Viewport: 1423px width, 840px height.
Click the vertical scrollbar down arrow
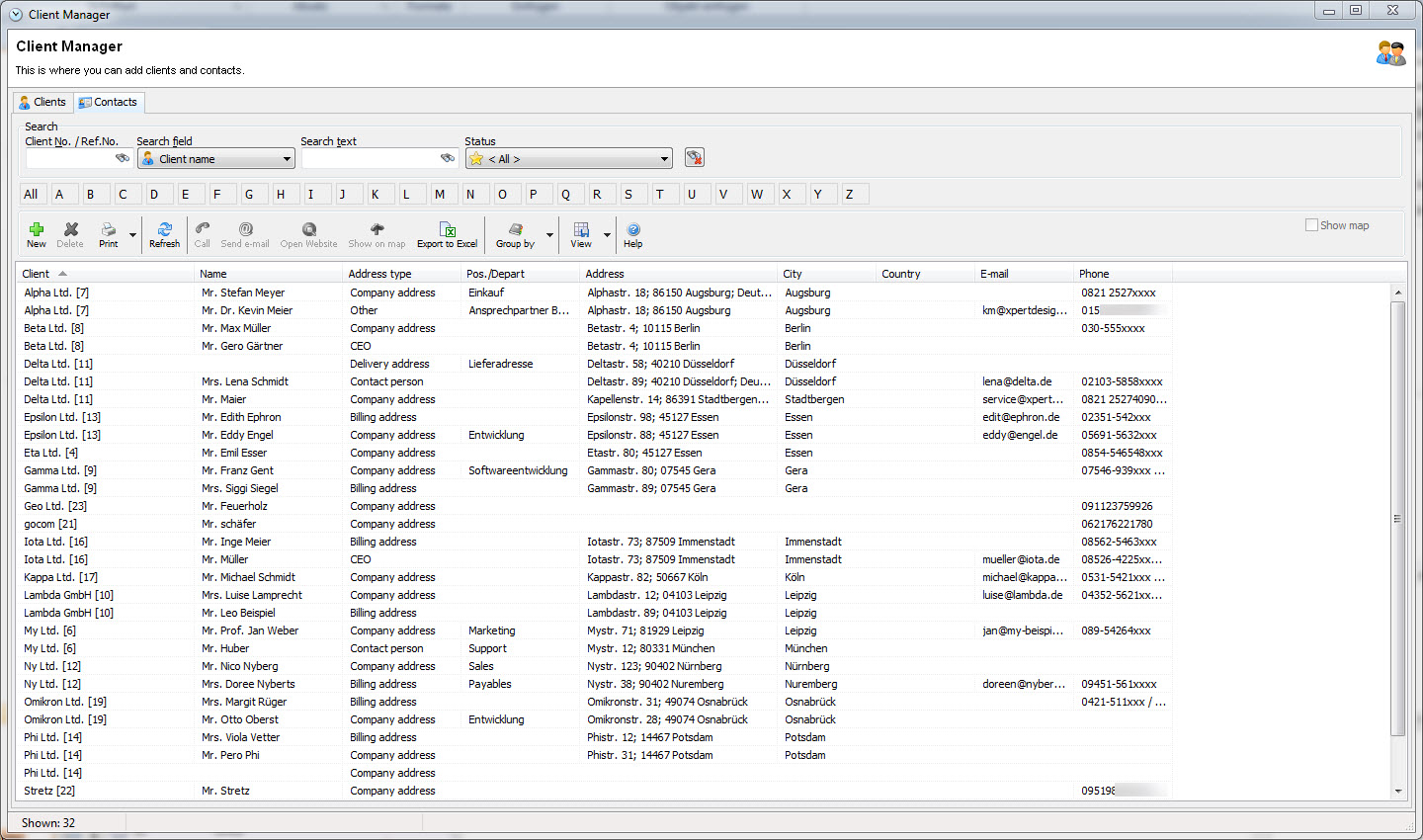[1397, 791]
